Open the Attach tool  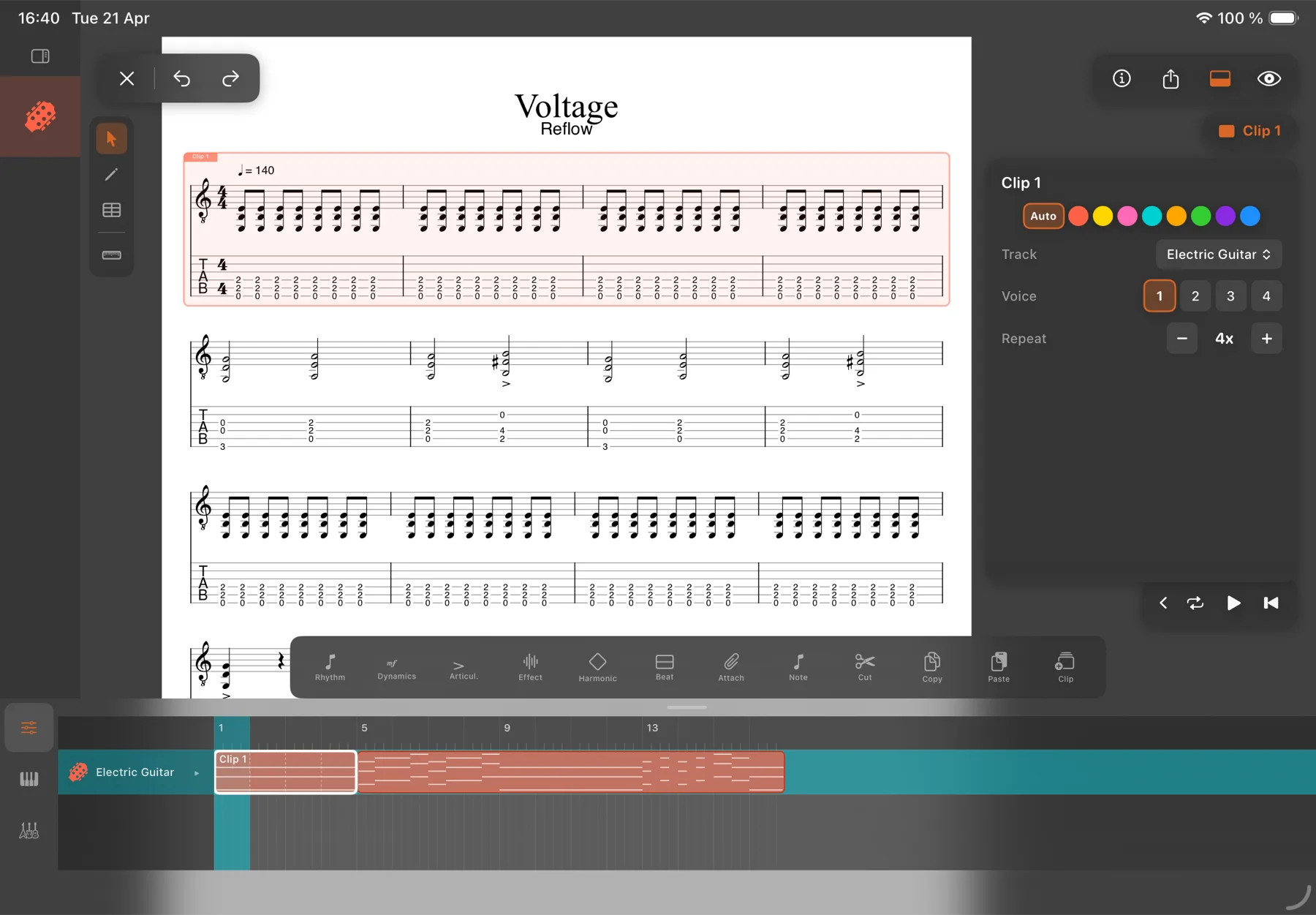[x=731, y=668]
